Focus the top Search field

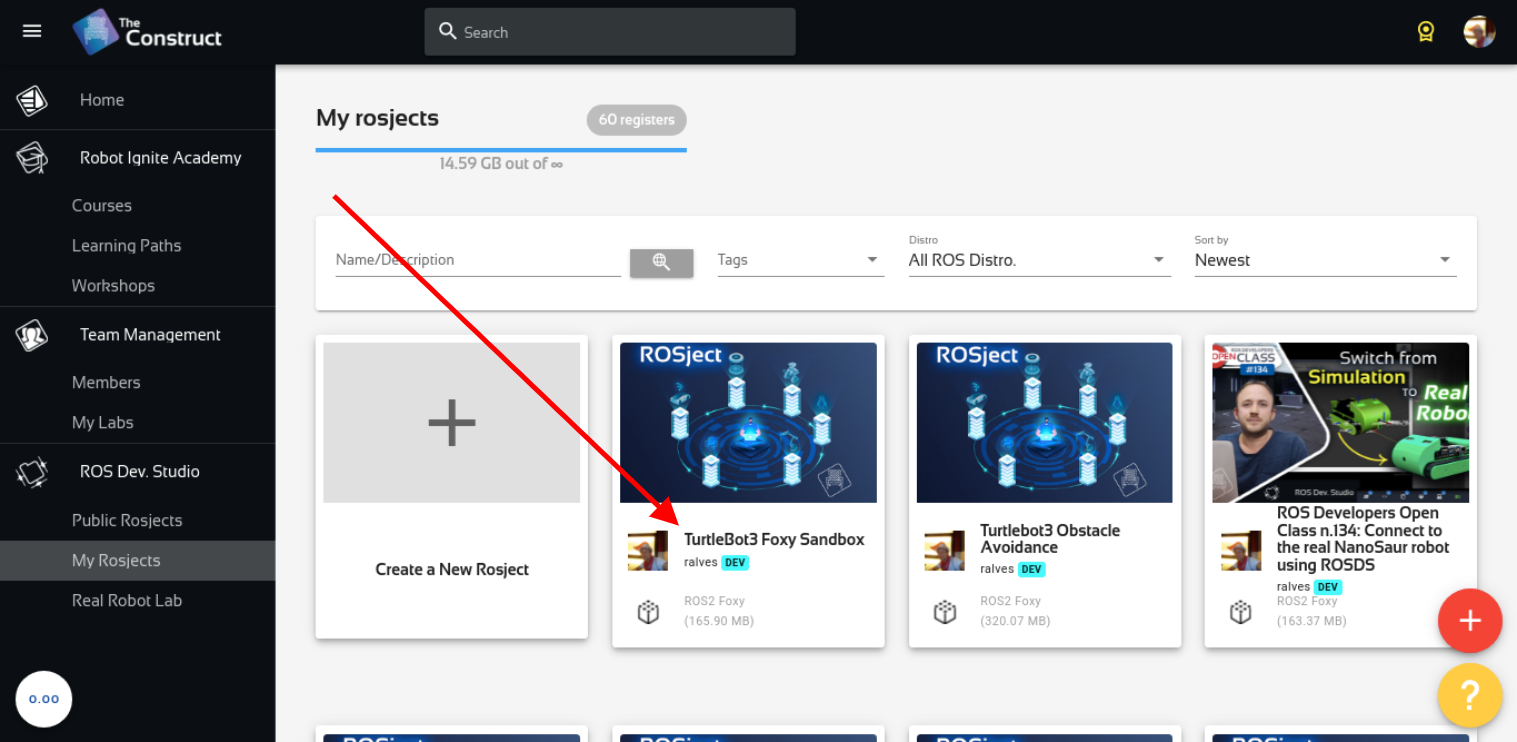[x=610, y=32]
